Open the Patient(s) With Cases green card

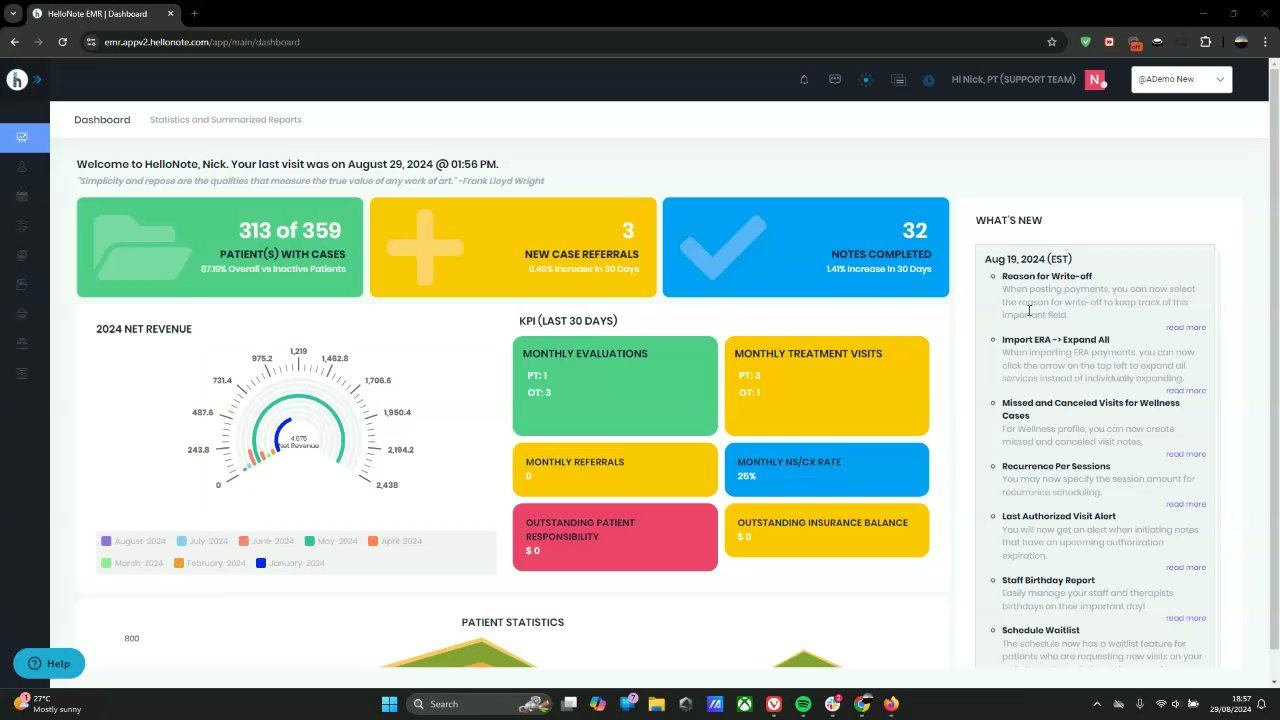[x=220, y=247]
